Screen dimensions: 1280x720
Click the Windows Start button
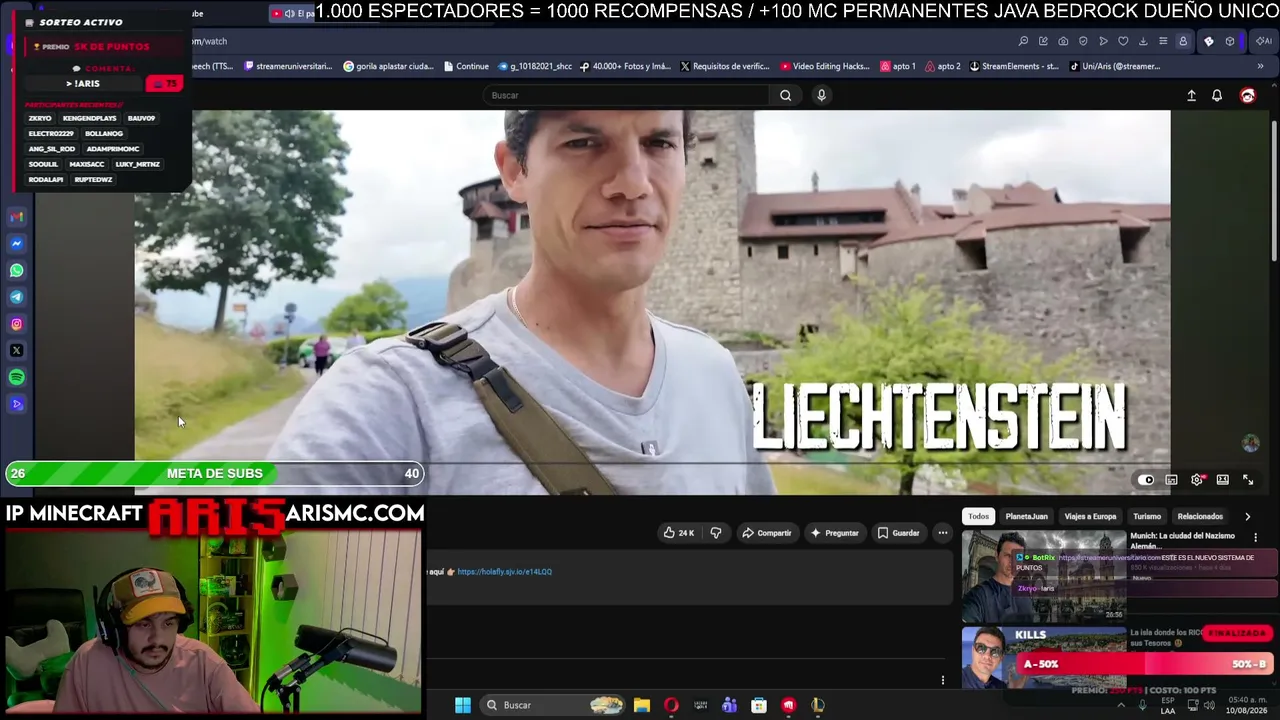click(x=463, y=705)
